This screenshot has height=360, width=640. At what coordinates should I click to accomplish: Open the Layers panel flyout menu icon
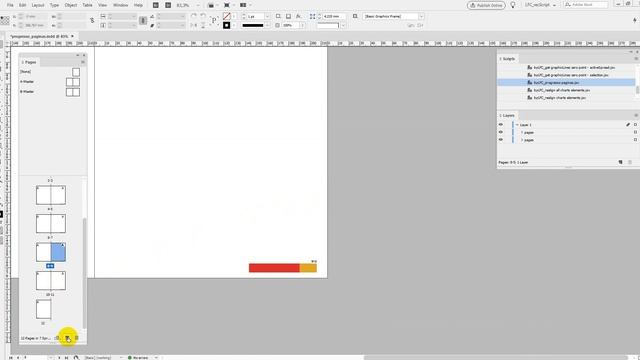636,116
